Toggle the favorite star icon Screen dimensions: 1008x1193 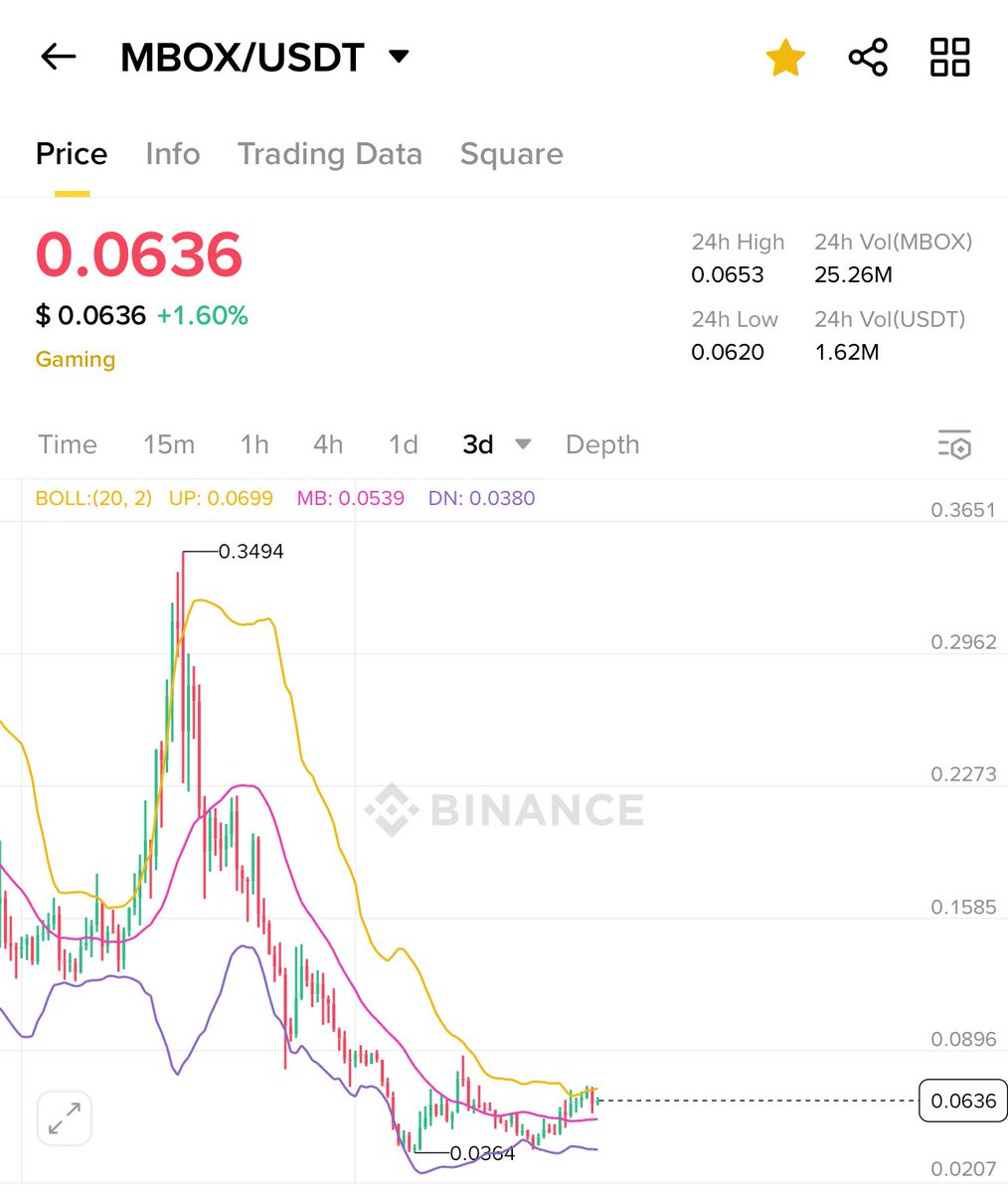click(785, 58)
